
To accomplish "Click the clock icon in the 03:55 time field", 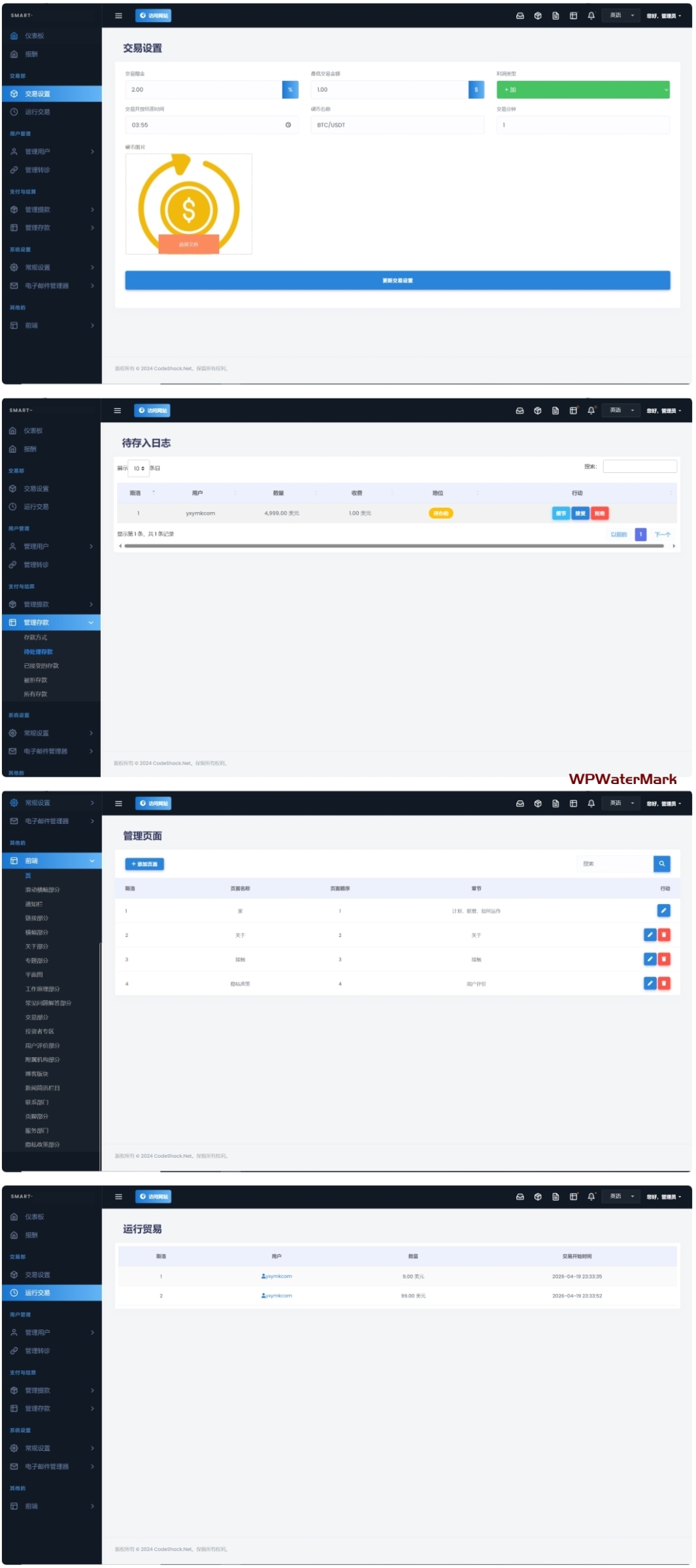I will click(288, 125).
